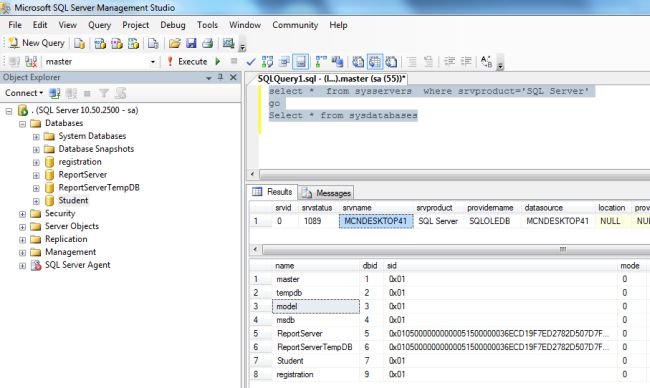Click the Increase Indent icon
The height and width of the screenshot is (388, 650).
(466, 62)
